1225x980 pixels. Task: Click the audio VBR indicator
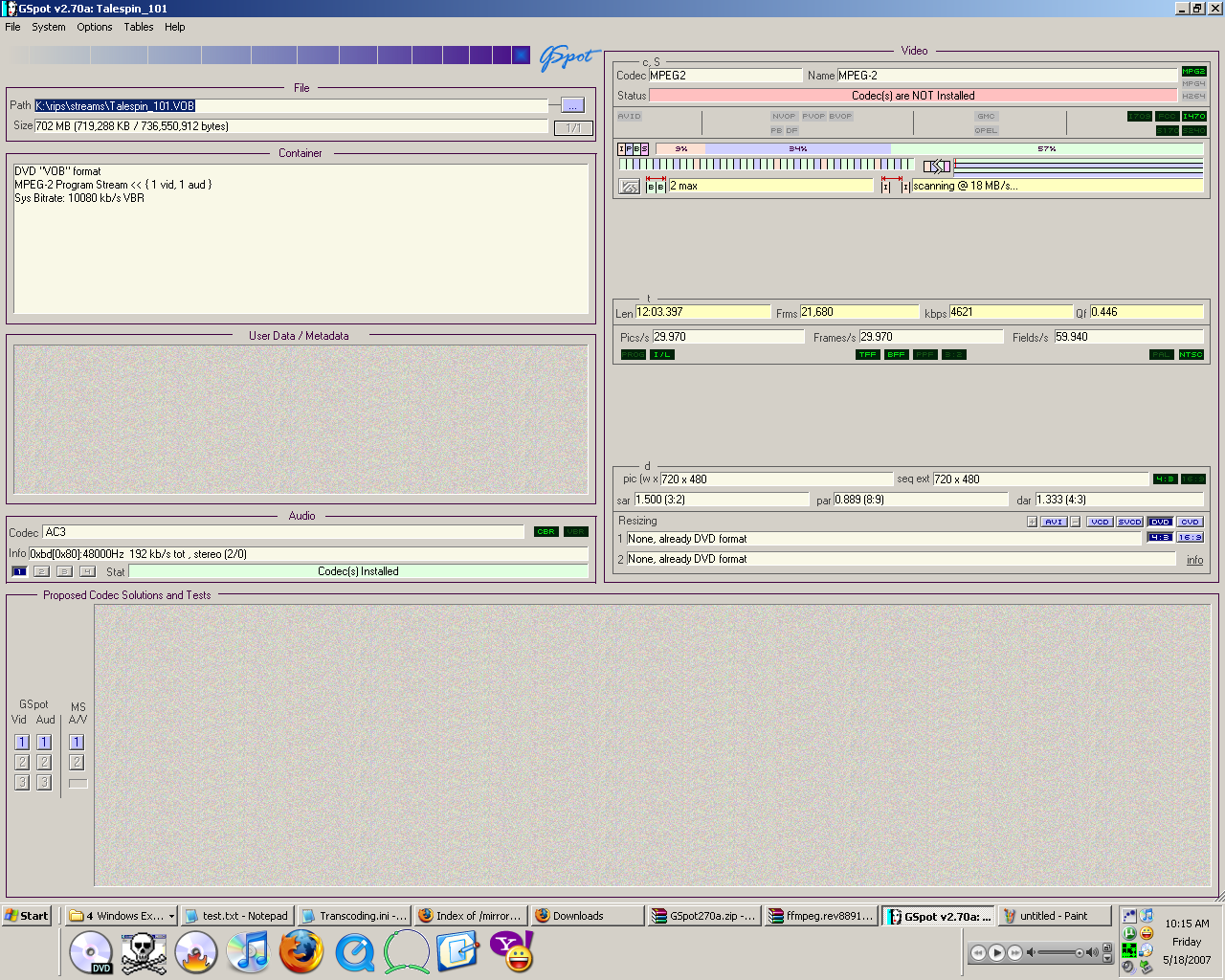pyautogui.click(x=575, y=531)
